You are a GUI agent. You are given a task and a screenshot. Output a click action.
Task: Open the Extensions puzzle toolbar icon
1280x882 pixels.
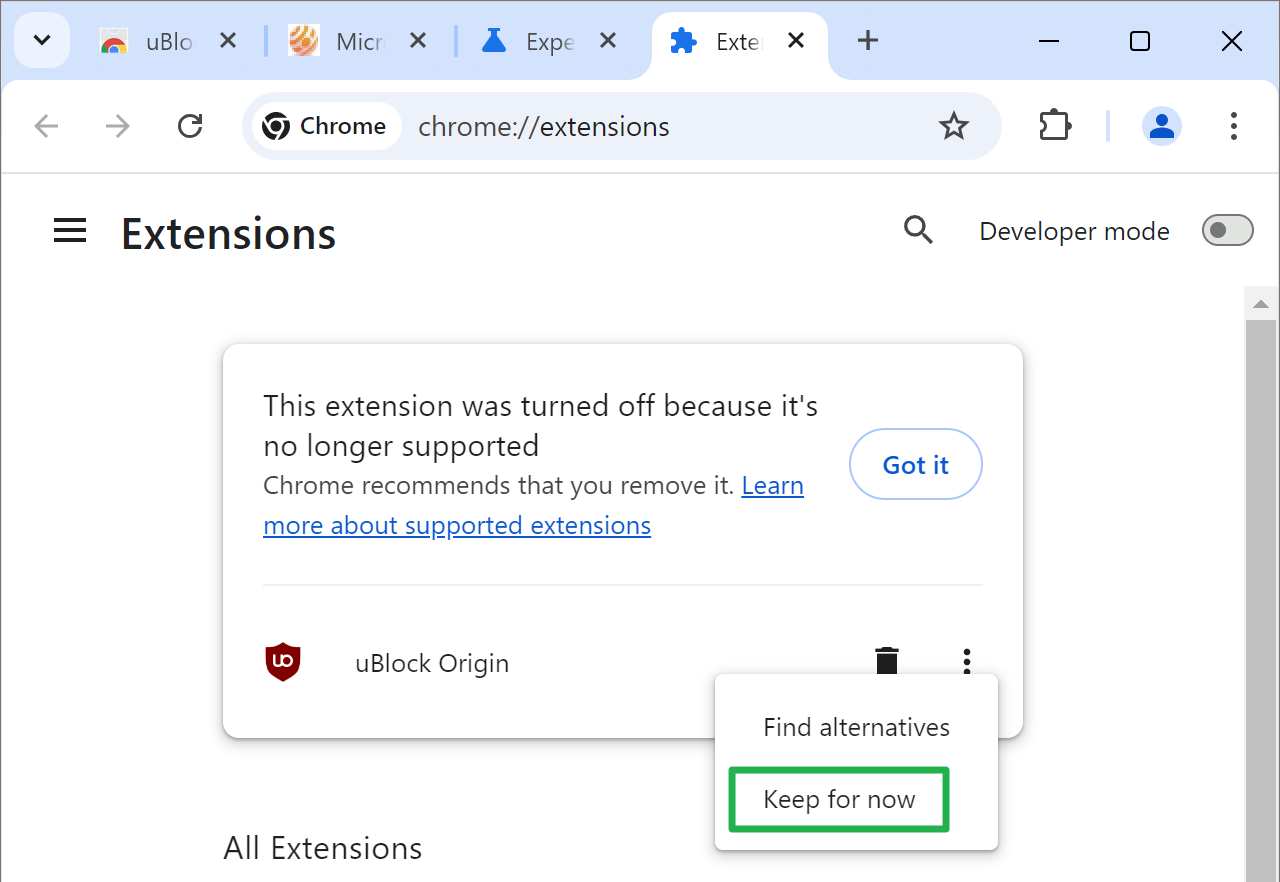click(x=1055, y=126)
